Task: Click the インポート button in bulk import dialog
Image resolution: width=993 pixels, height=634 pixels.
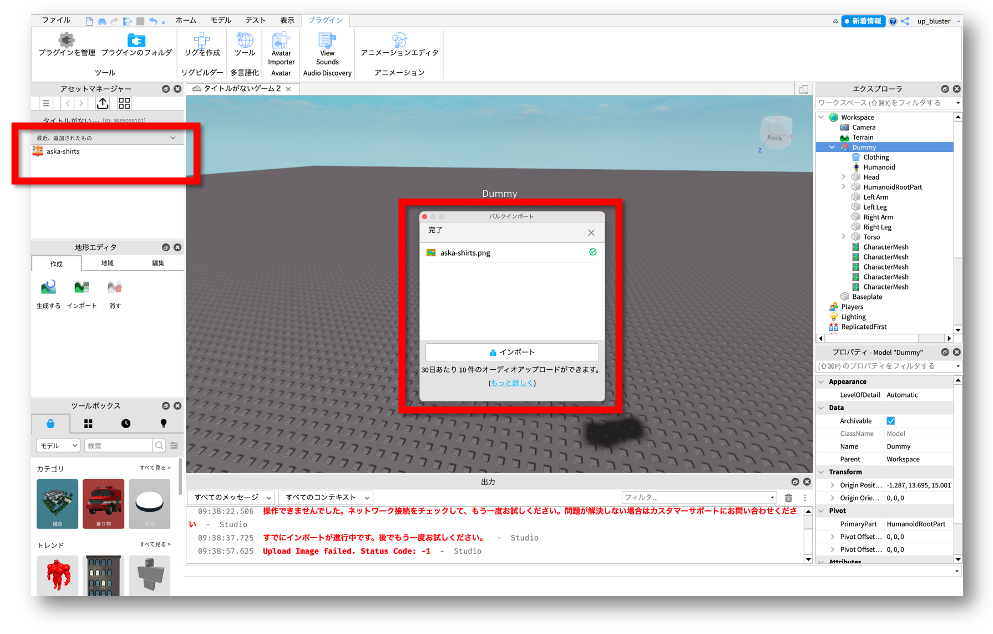Action: pyautogui.click(x=511, y=352)
